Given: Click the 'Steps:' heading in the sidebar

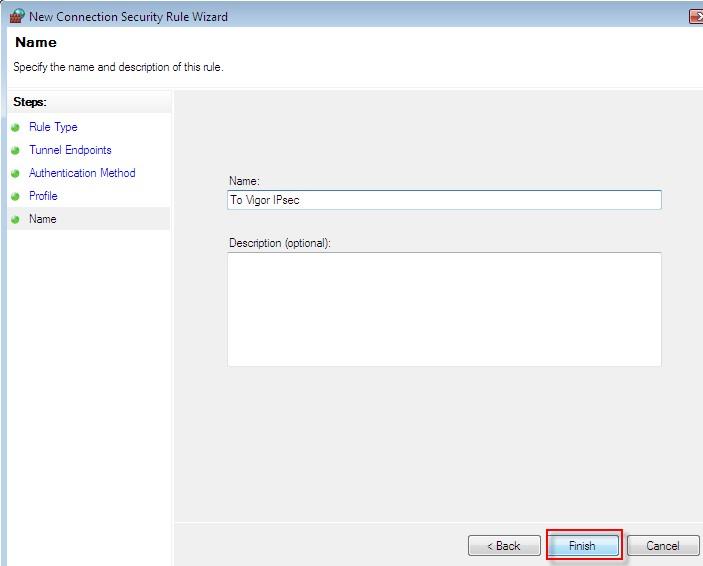Looking at the screenshot, I should click(30, 102).
